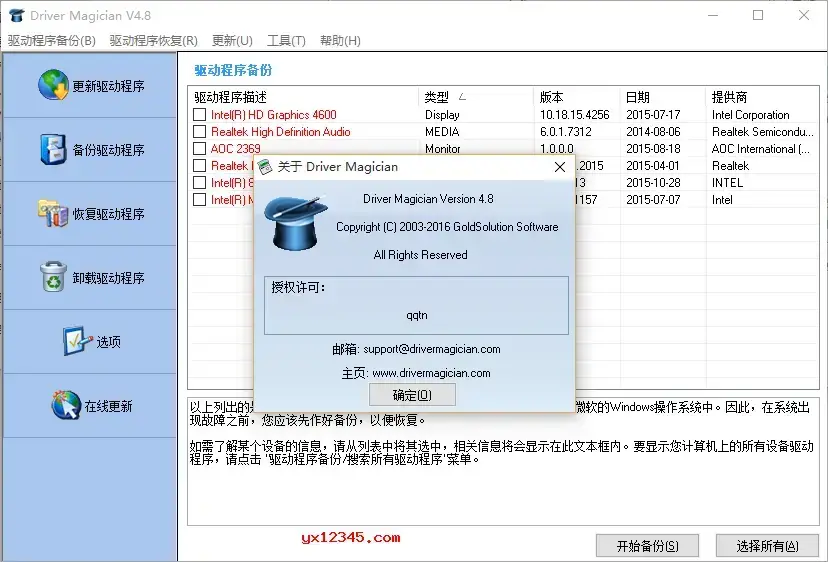Select the 选项 sidebar label
This screenshot has height=562, width=828.
108,342
